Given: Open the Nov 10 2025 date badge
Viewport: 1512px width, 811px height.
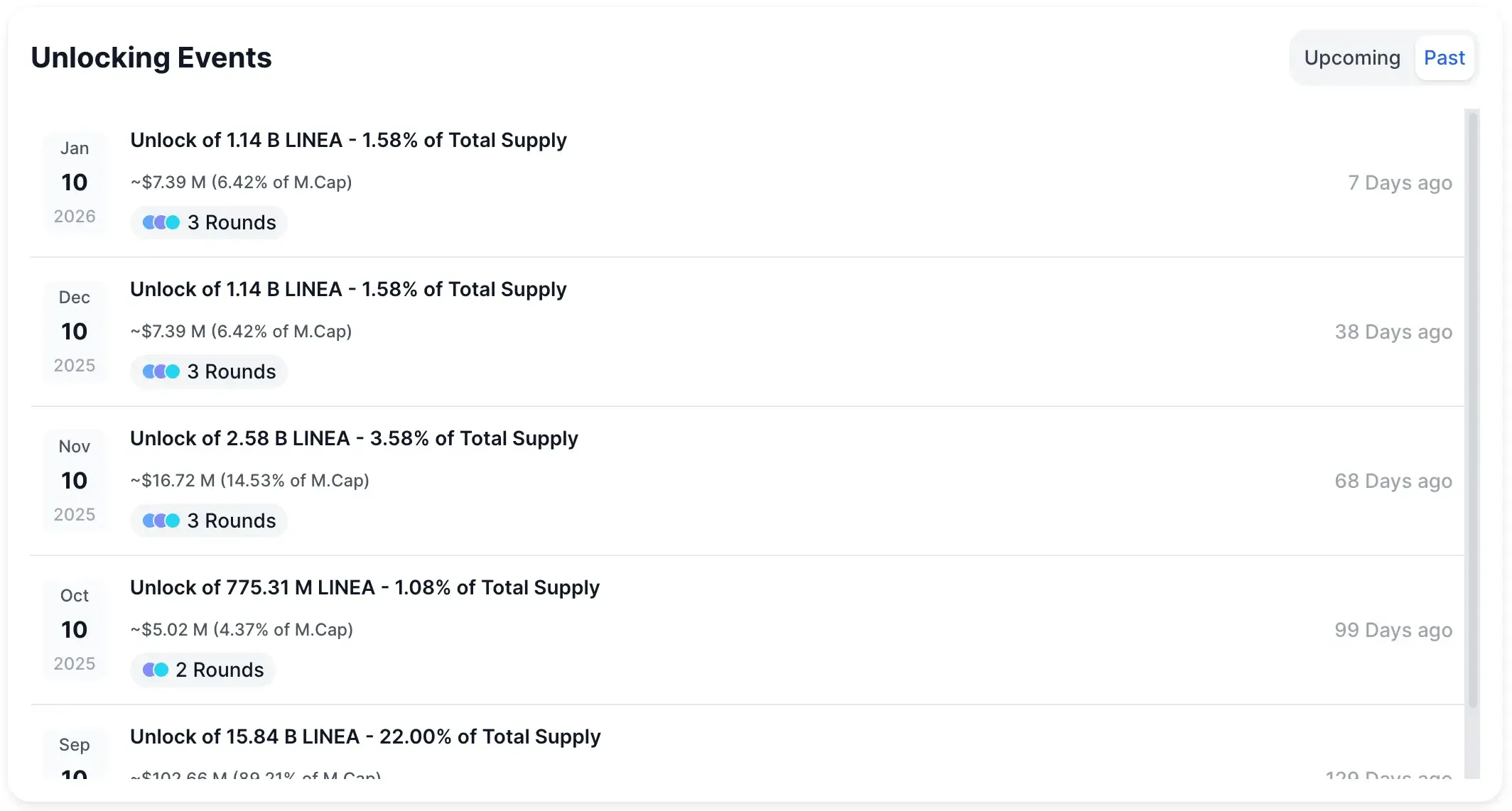Looking at the screenshot, I should coord(75,481).
